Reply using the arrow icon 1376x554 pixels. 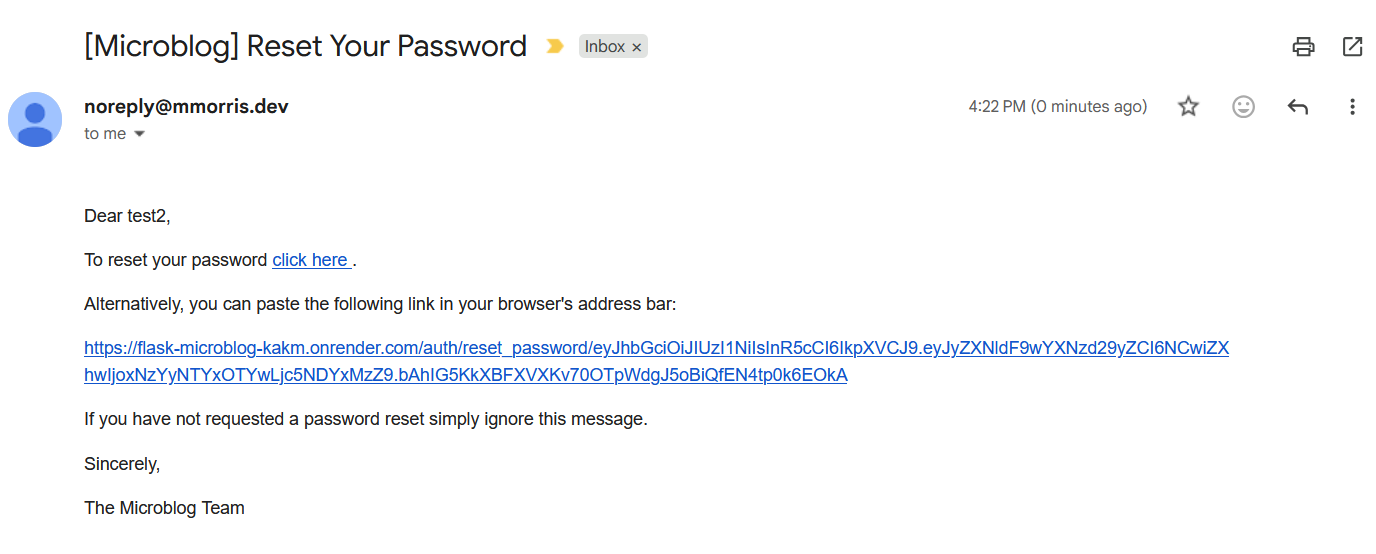click(x=1298, y=106)
